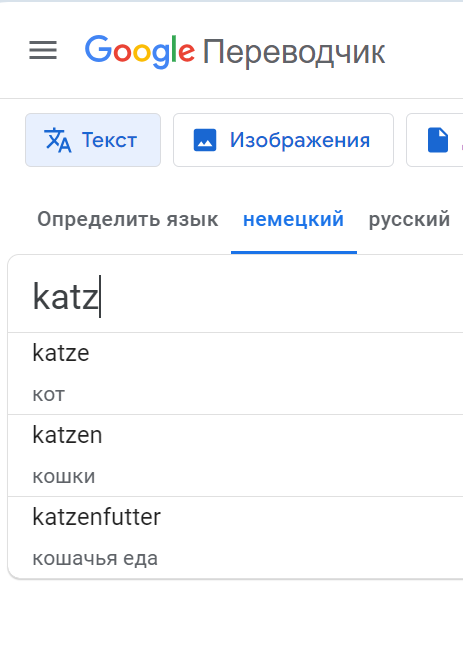The height and width of the screenshot is (646, 463).
Task: Choose the Определить язык tab
Action: coord(128,219)
